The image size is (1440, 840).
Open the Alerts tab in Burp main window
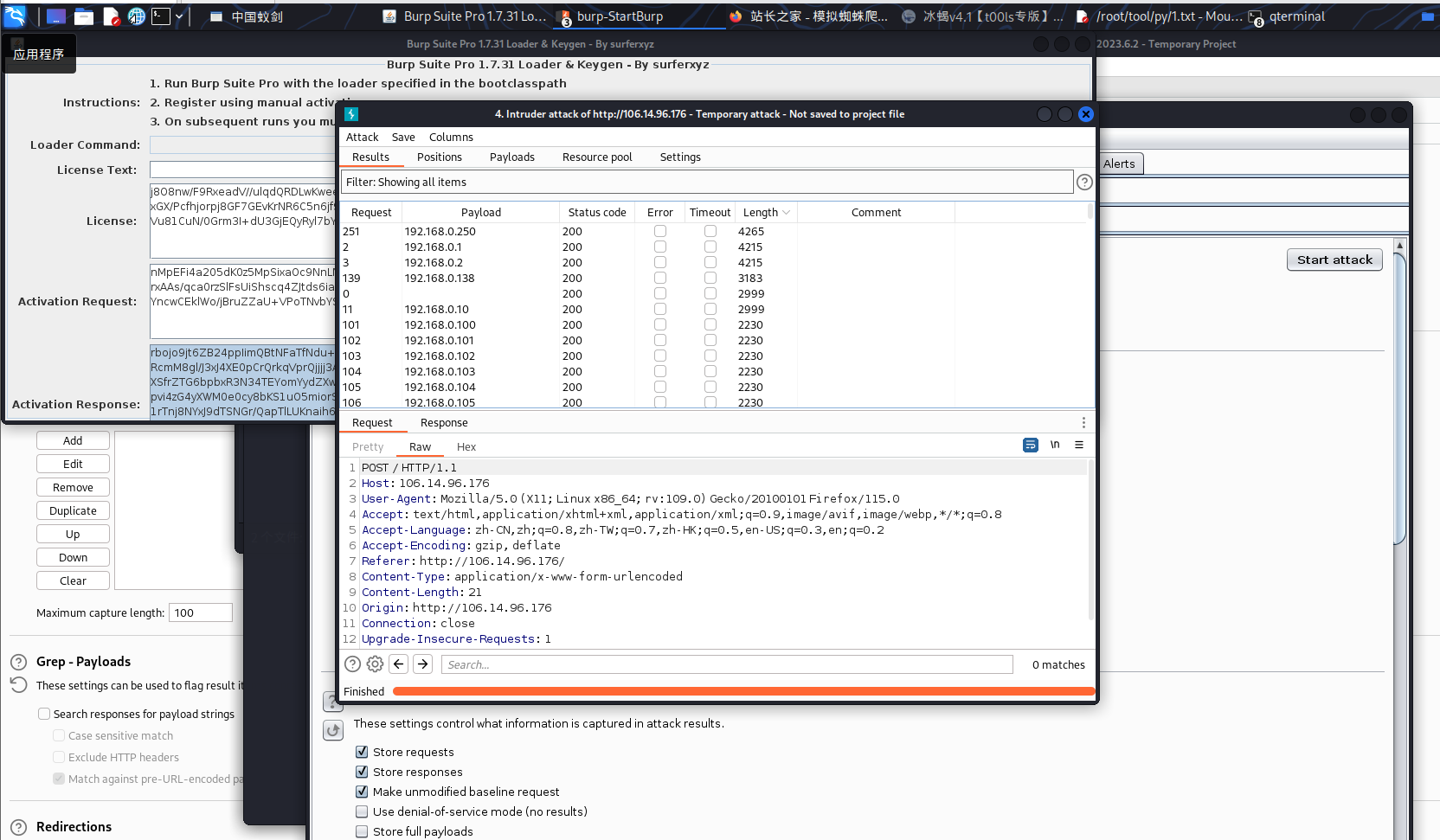[x=1119, y=164]
